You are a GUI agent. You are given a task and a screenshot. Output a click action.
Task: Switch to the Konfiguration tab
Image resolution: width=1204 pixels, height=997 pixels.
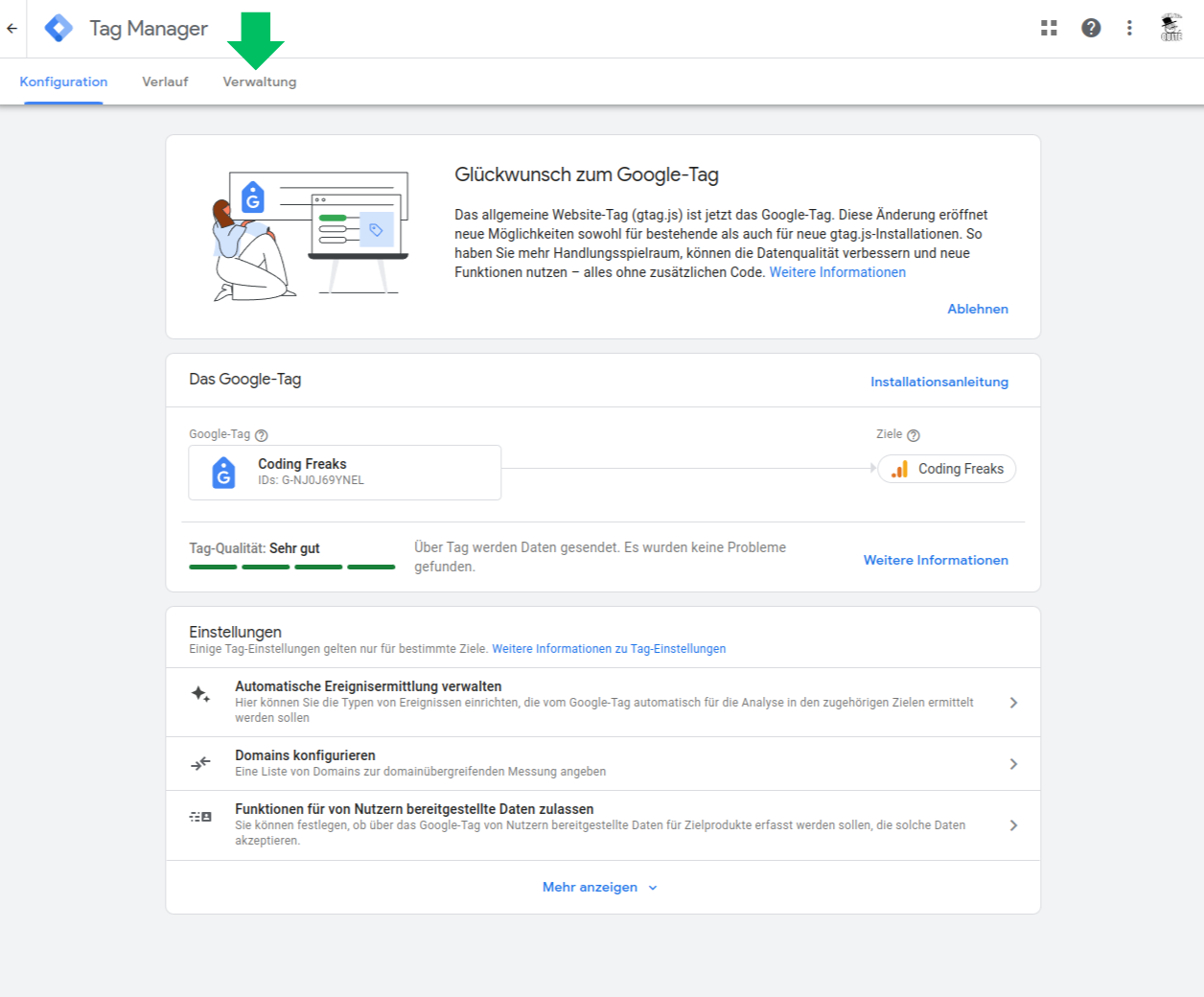[63, 81]
